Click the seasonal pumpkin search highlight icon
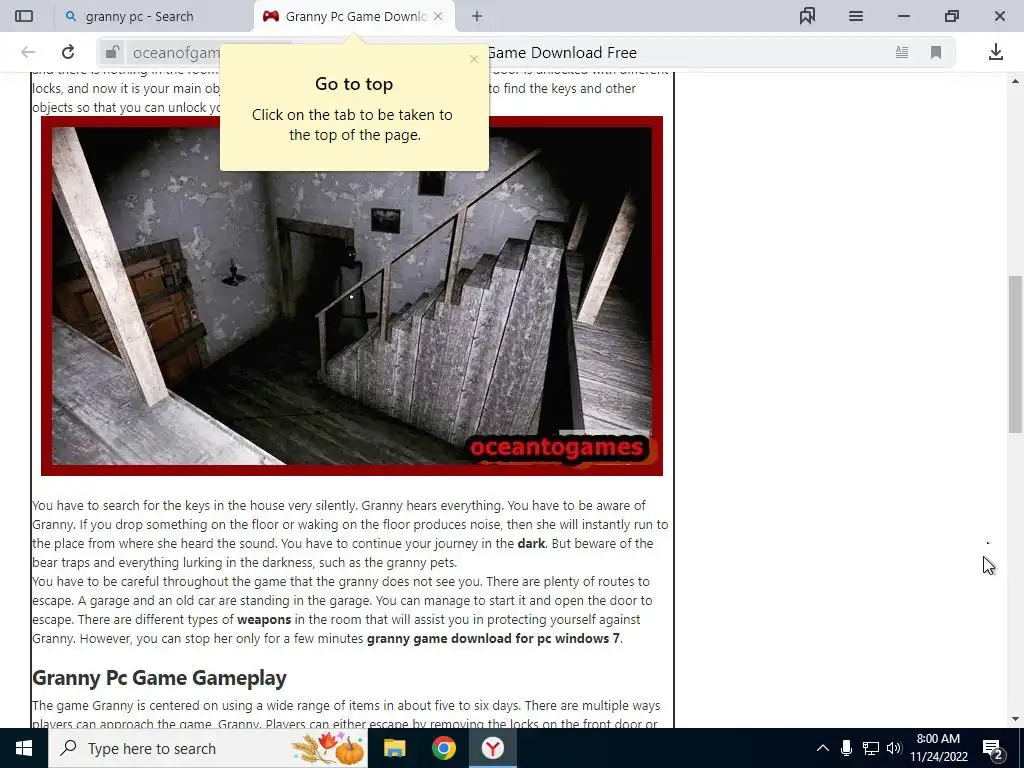This screenshot has width=1024, height=768. [328, 748]
